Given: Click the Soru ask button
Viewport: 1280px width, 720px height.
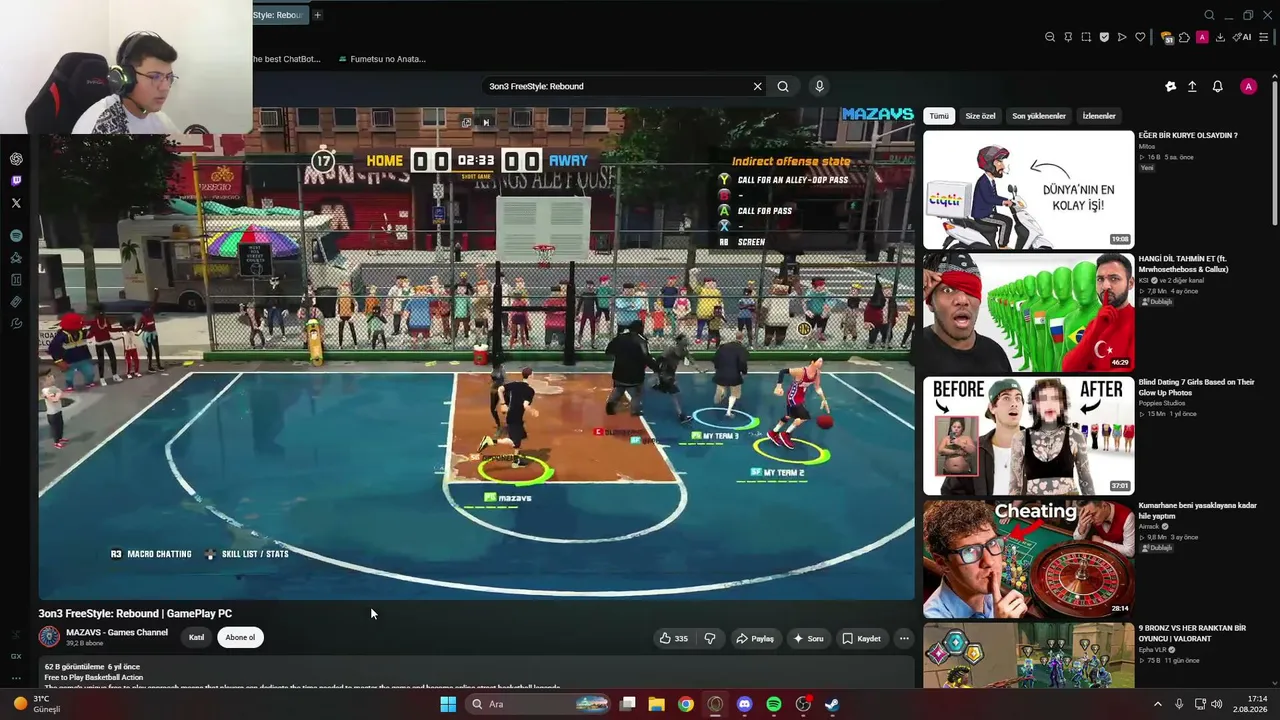Looking at the screenshot, I should pyautogui.click(x=808, y=638).
